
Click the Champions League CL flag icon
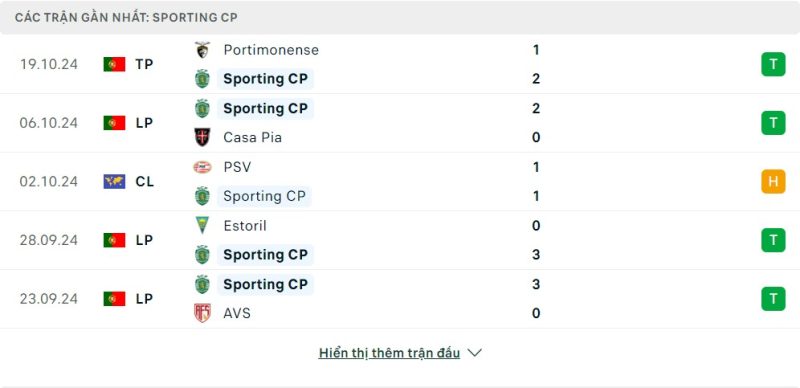pos(114,181)
